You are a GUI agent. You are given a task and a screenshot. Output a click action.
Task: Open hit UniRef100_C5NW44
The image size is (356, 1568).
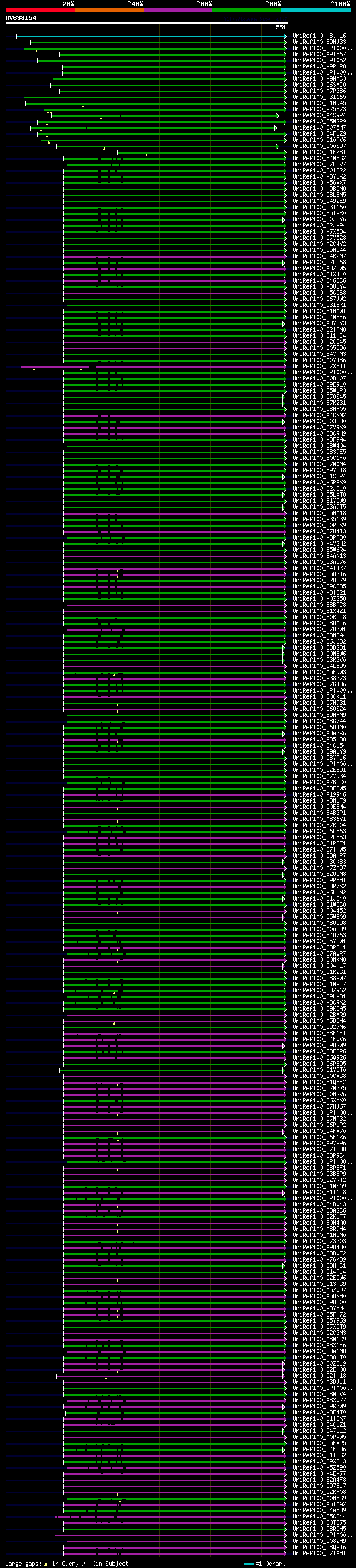(x=319, y=250)
